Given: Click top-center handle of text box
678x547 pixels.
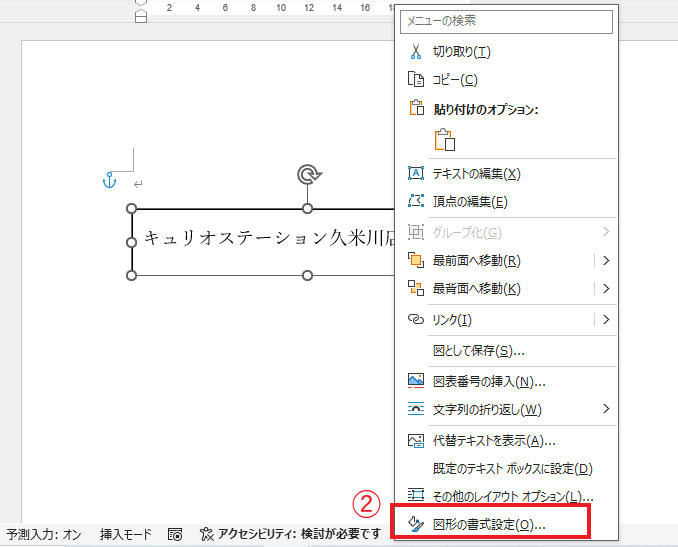Looking at the screenshot, I should (307, 208).
